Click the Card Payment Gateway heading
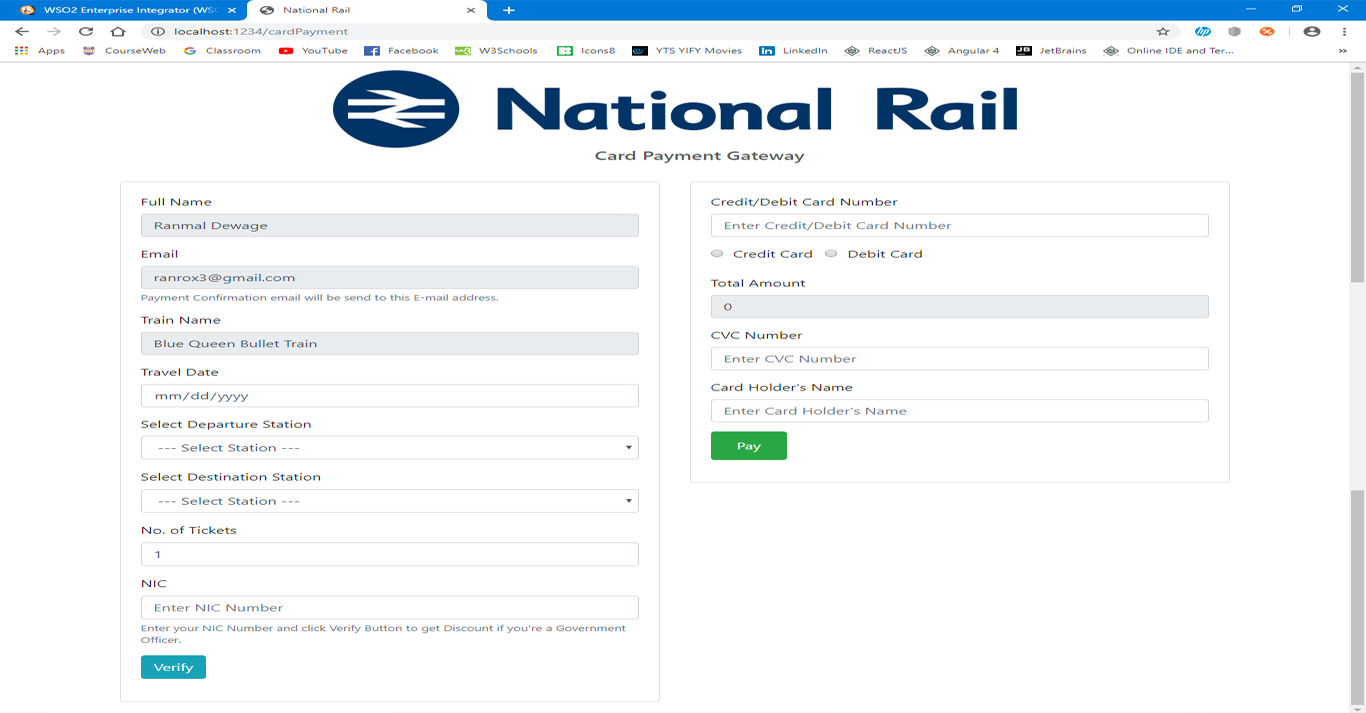Screen dimensions: 1366x713 click(699, 156)
